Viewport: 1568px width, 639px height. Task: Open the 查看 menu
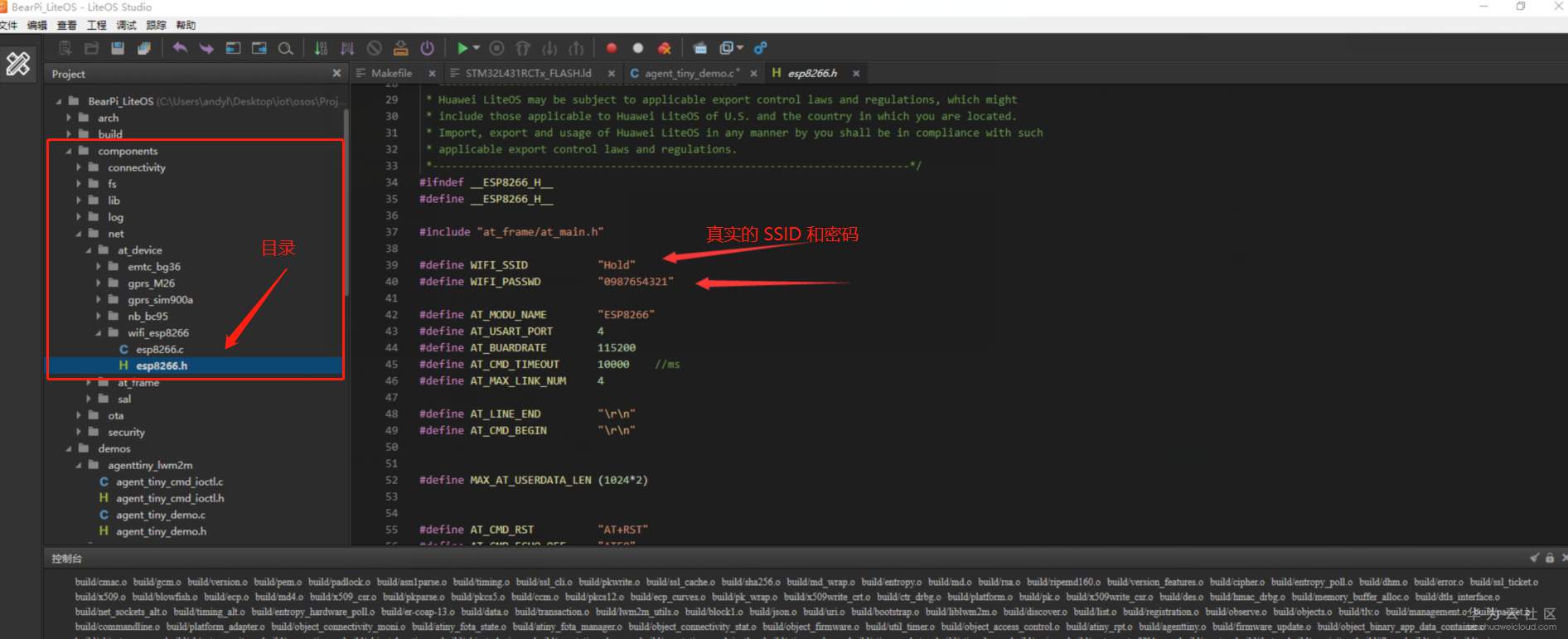(66, 25)
